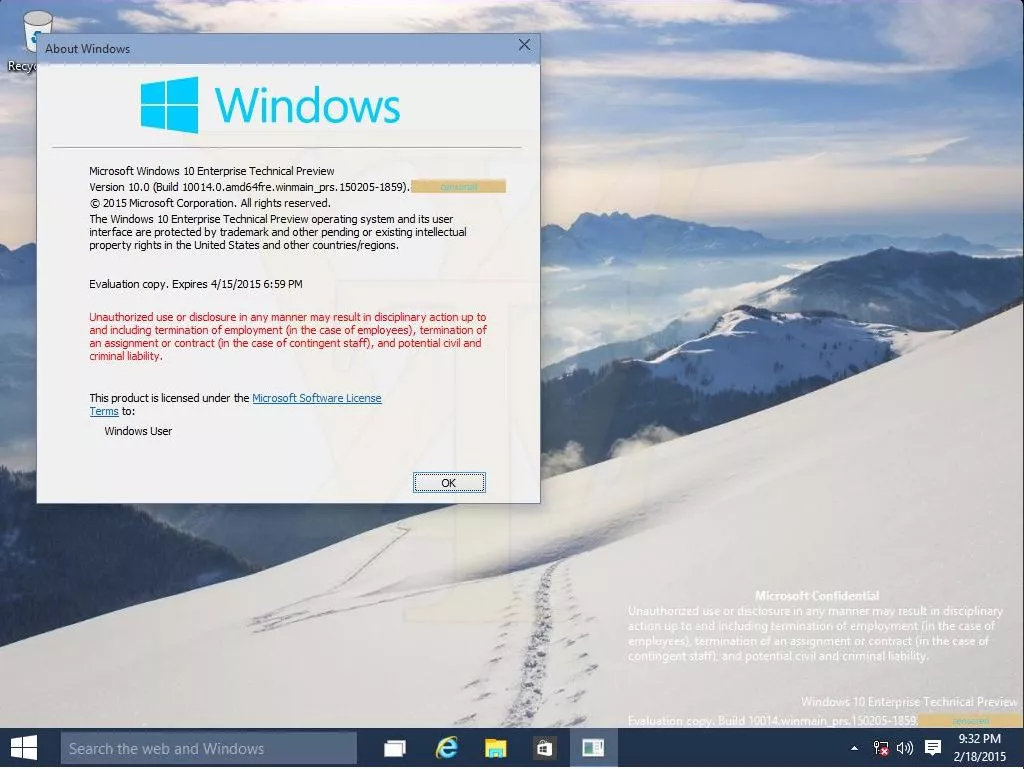Open the volume control tray icon
The image size is (1024, 769).
coord(905,748)
